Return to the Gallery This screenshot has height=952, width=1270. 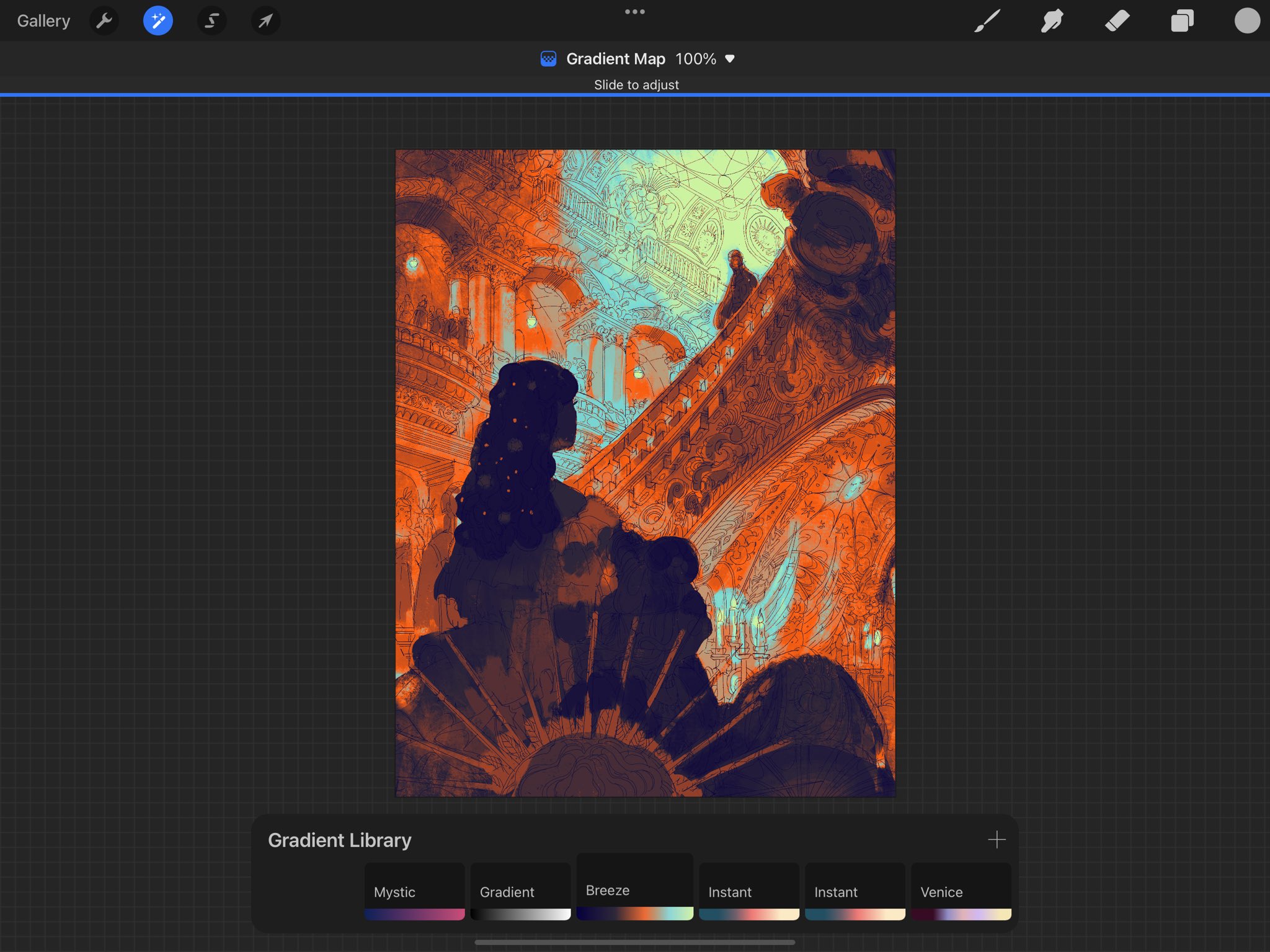43,21
